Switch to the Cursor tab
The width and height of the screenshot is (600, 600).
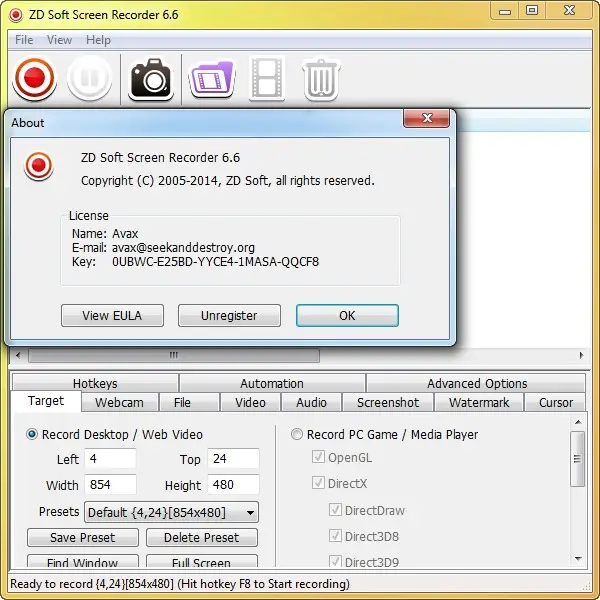coord(556,402)
